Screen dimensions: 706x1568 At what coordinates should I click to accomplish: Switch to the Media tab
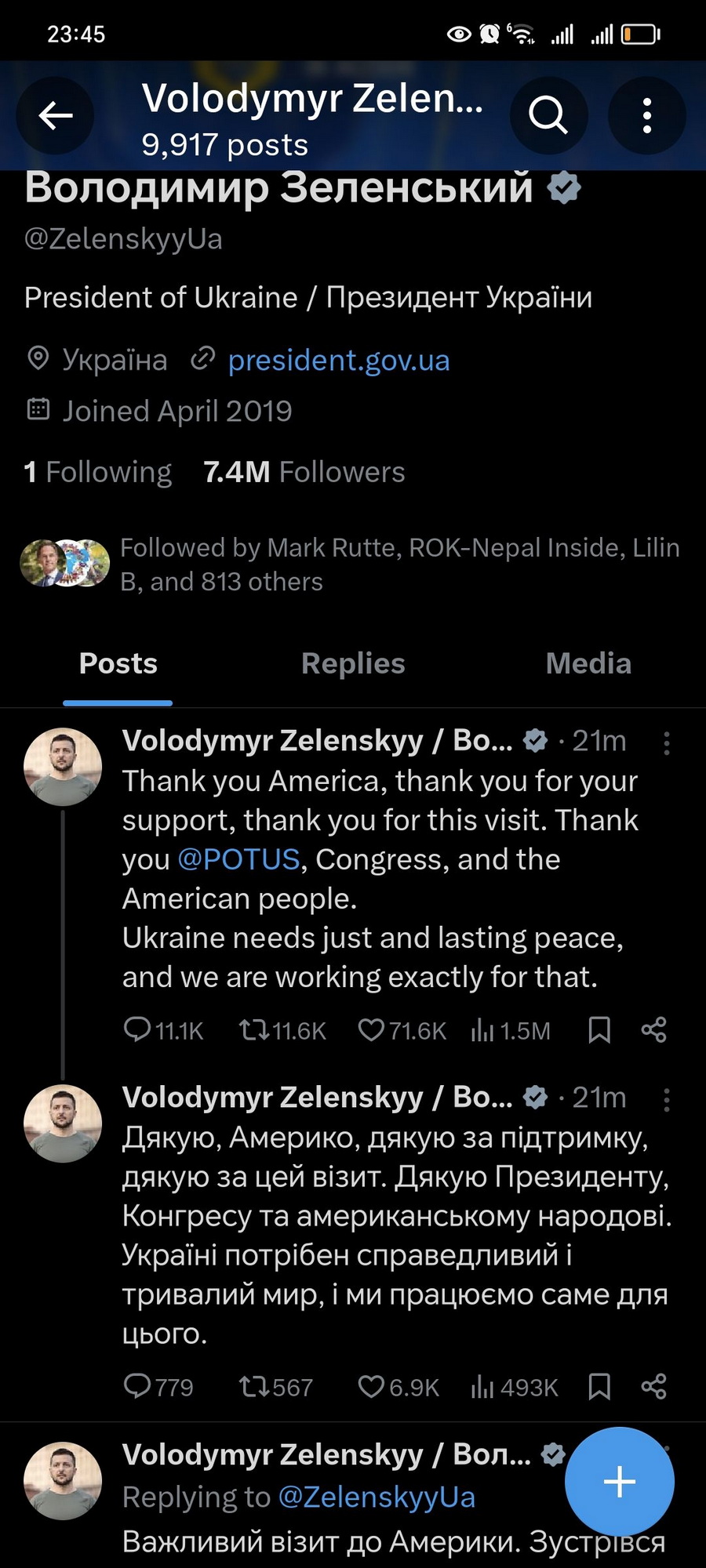[588, 663]
